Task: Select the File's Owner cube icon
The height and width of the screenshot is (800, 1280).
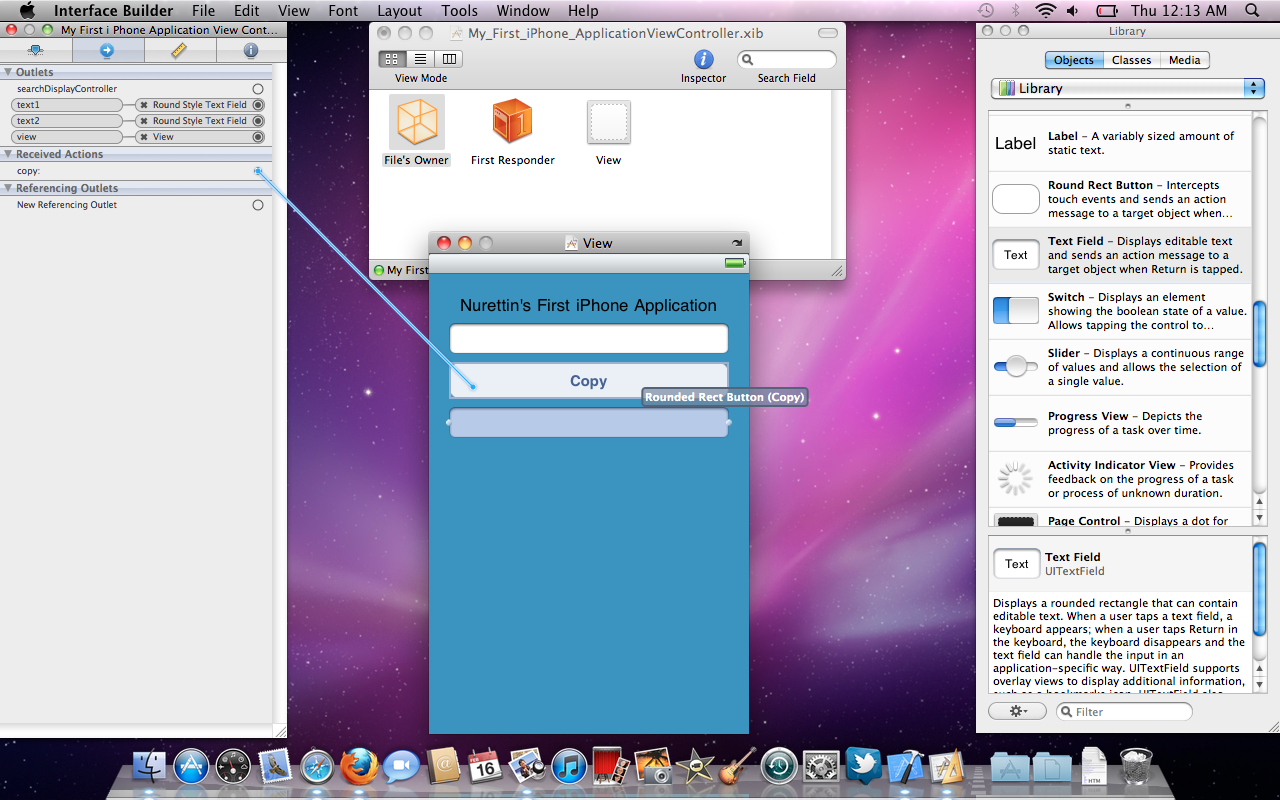Action: (x=417, y=122)
